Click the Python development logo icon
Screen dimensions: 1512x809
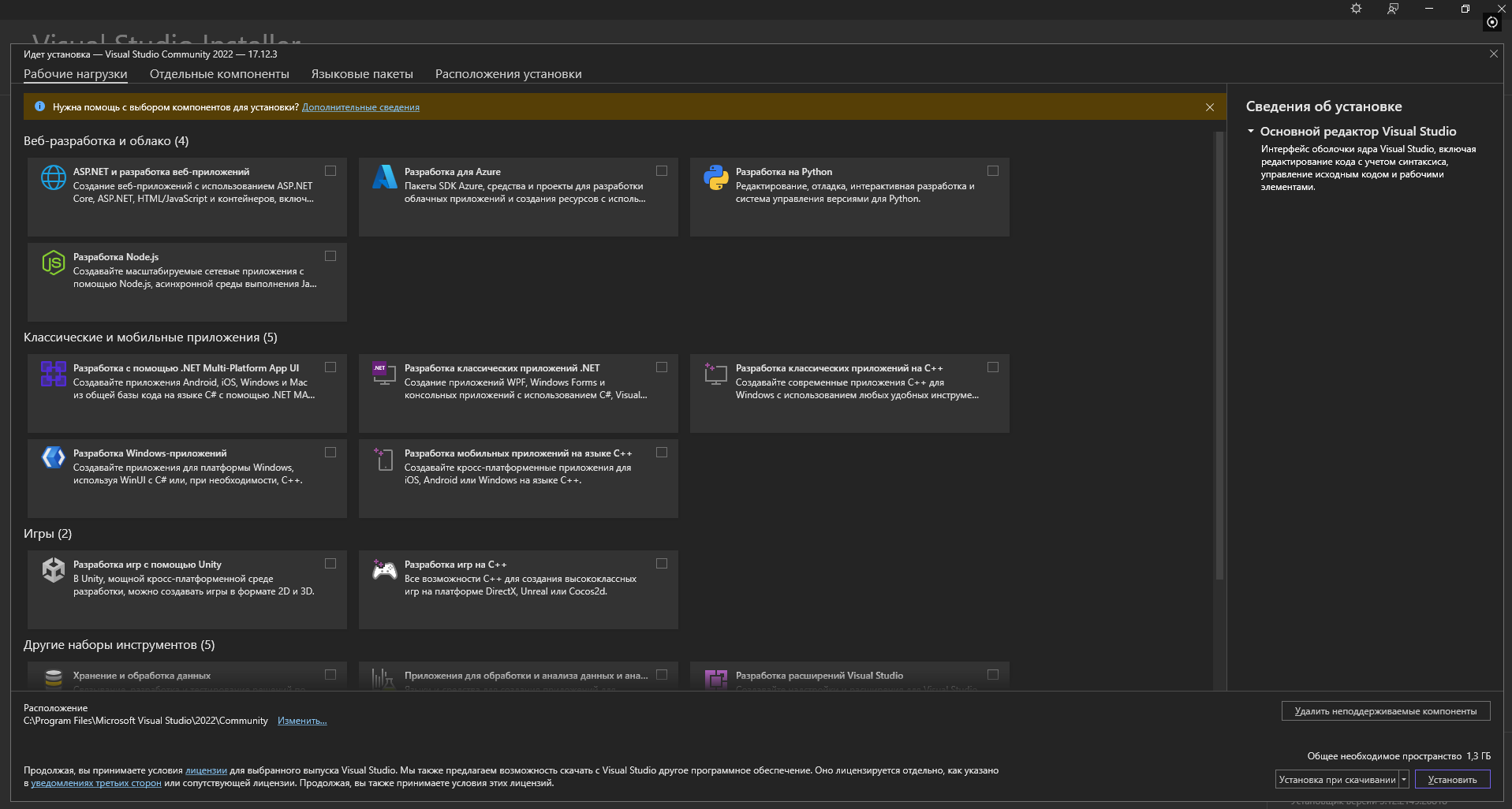pyautogui.click(x=716, y=177)
